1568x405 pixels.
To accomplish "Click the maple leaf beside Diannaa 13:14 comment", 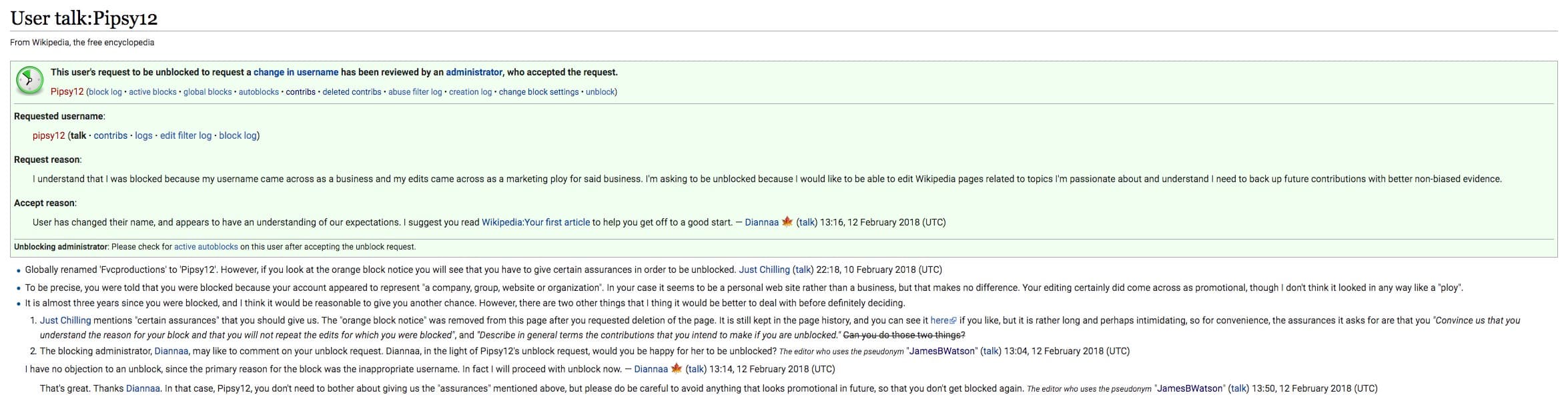I will 677,369.
